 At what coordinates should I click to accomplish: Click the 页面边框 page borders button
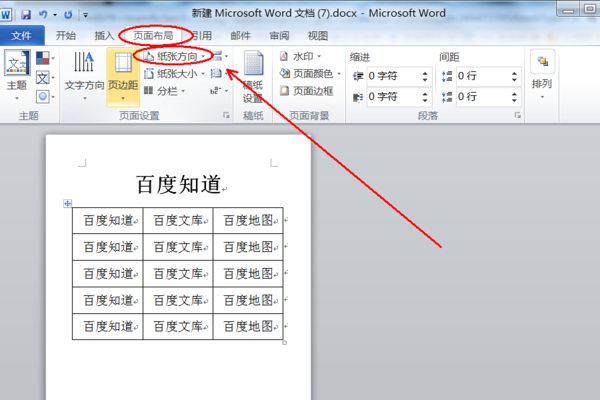pyautogui.click(x=306, y=91)
